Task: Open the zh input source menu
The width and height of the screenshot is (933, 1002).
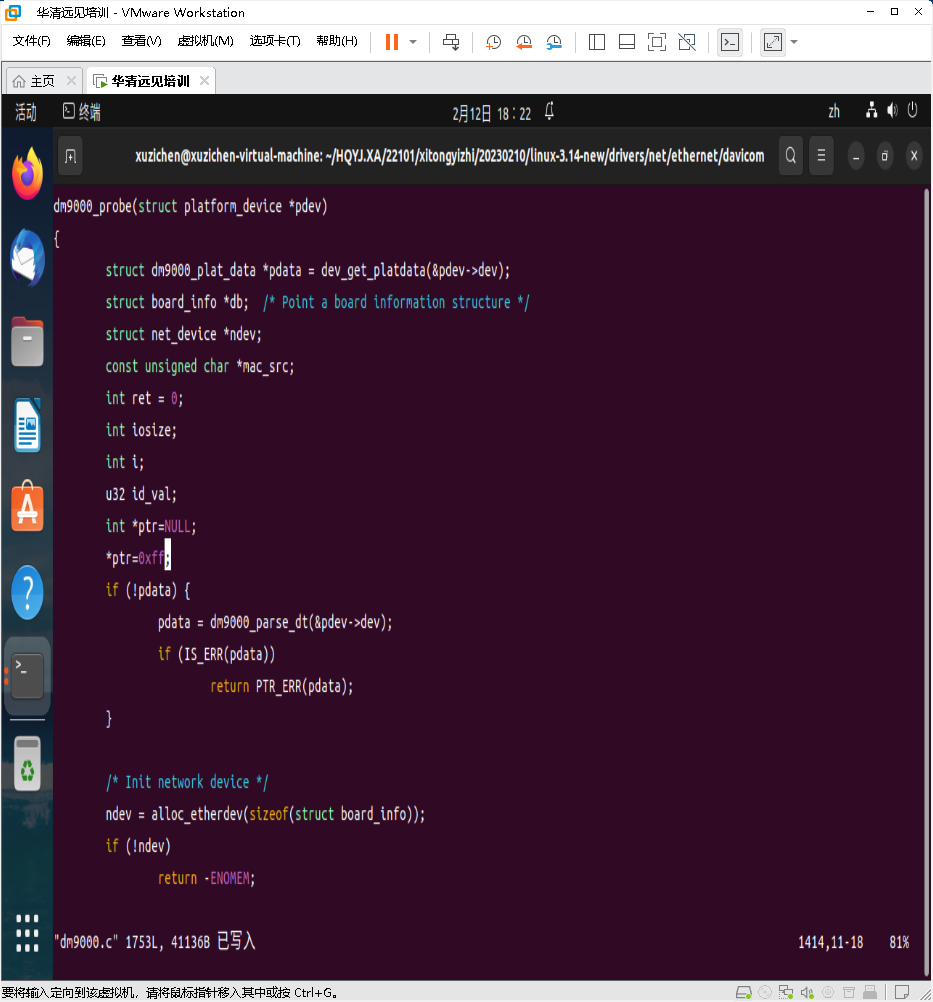Action: [834, 112]
